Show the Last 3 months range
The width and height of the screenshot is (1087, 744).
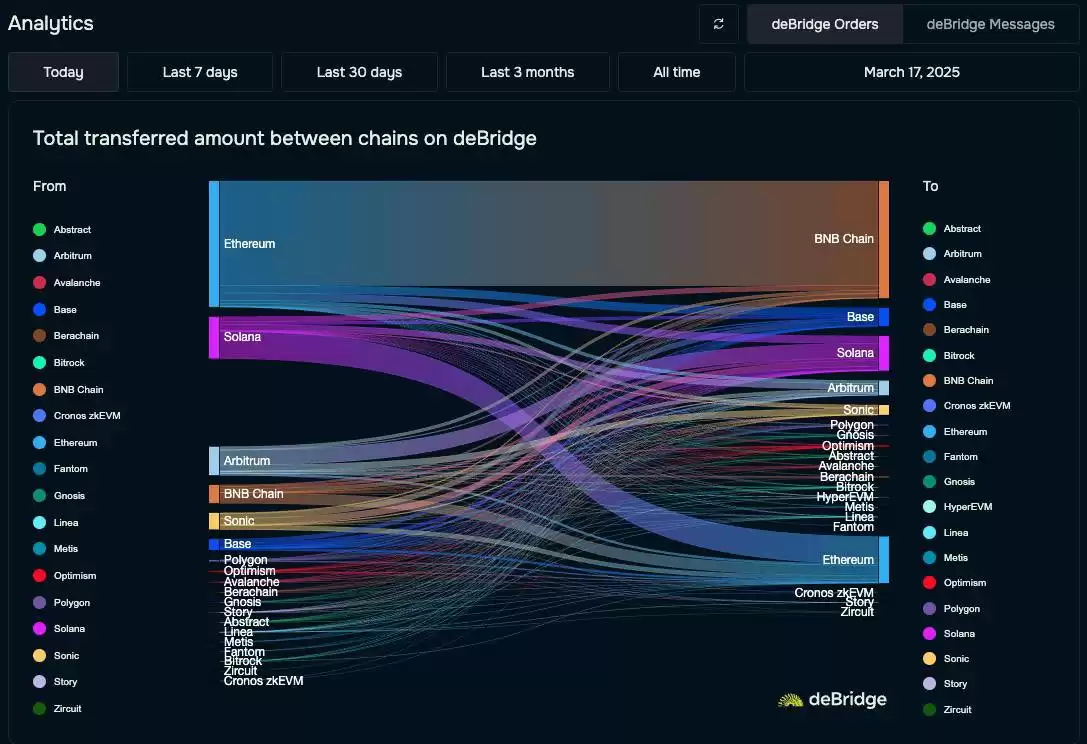click(x=528, y=72)
